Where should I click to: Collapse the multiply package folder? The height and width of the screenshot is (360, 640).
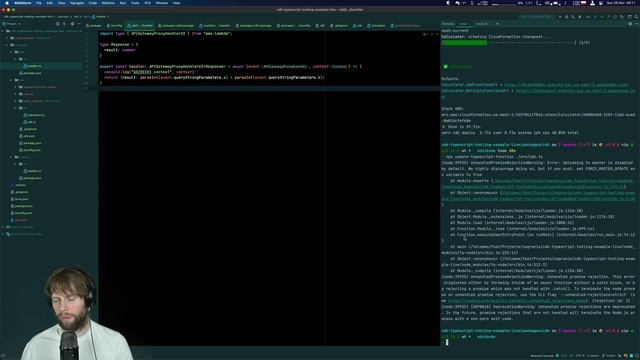pyautogui.click(x=11, y=157)
